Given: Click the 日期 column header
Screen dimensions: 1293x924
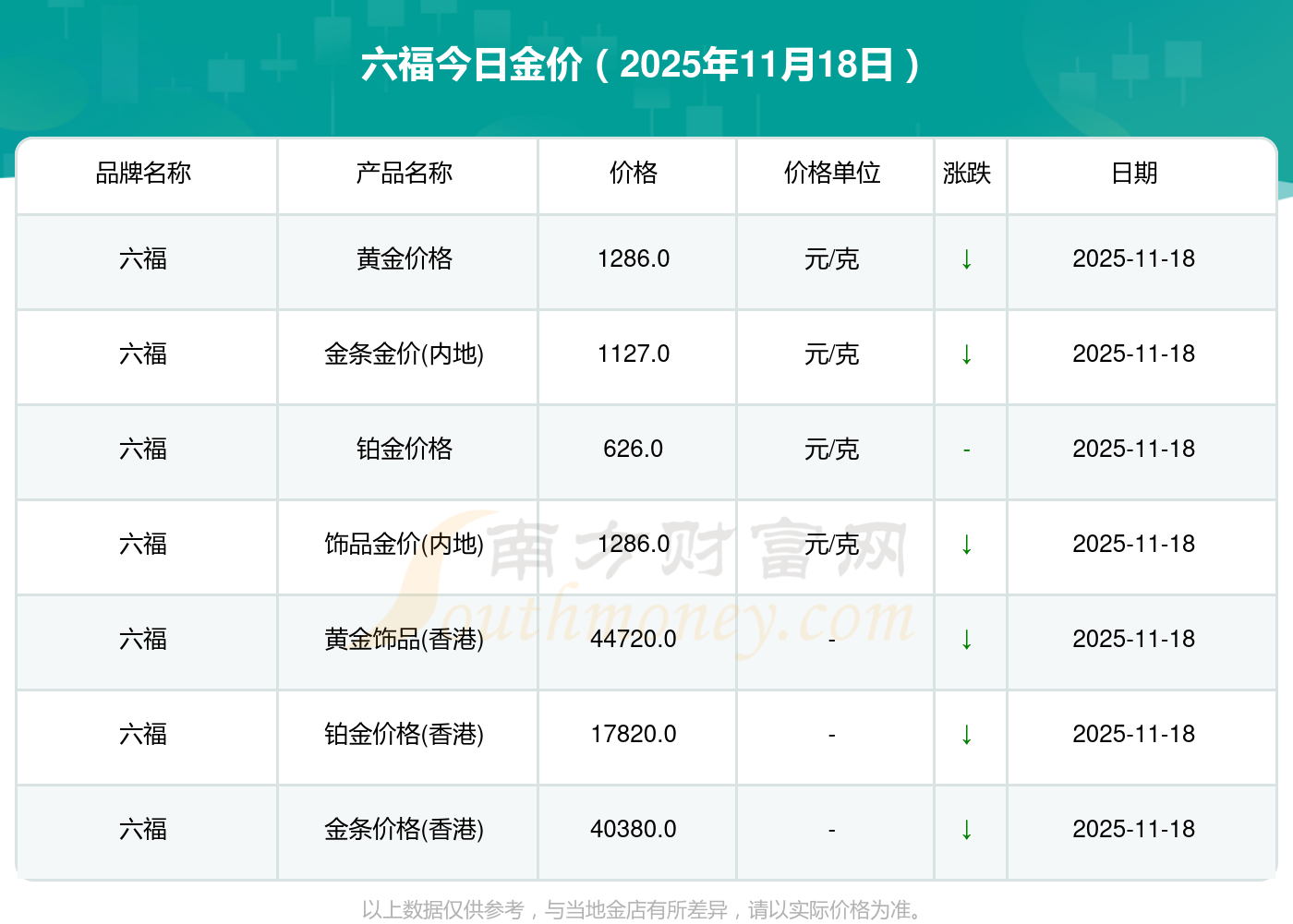Looking at the screenshot, I should tap(1134, 173).
